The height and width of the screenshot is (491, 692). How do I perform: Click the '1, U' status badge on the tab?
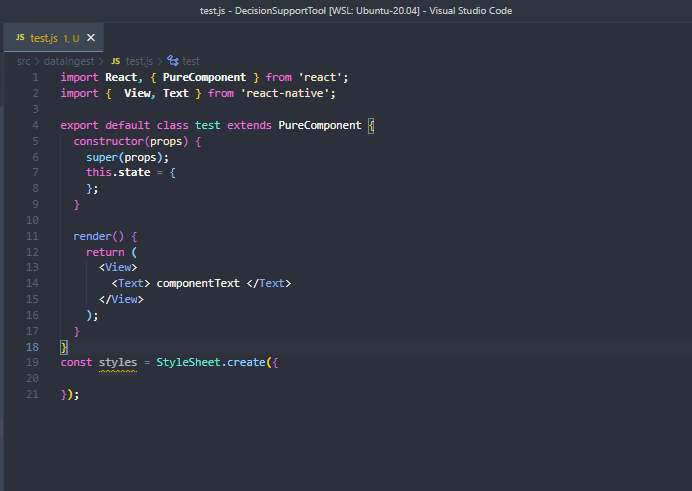pyautogui.click(x=72, y=38)
